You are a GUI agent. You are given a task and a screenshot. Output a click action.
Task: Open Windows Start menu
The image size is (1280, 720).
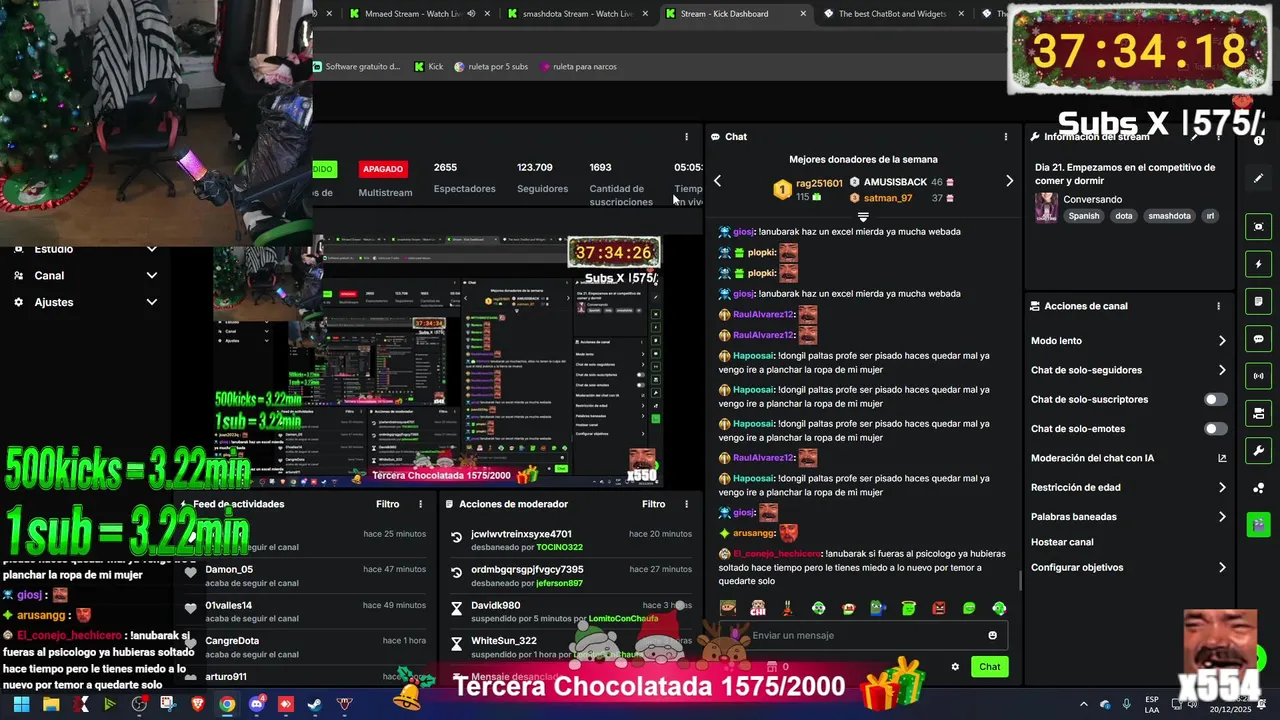pos(21,704)
